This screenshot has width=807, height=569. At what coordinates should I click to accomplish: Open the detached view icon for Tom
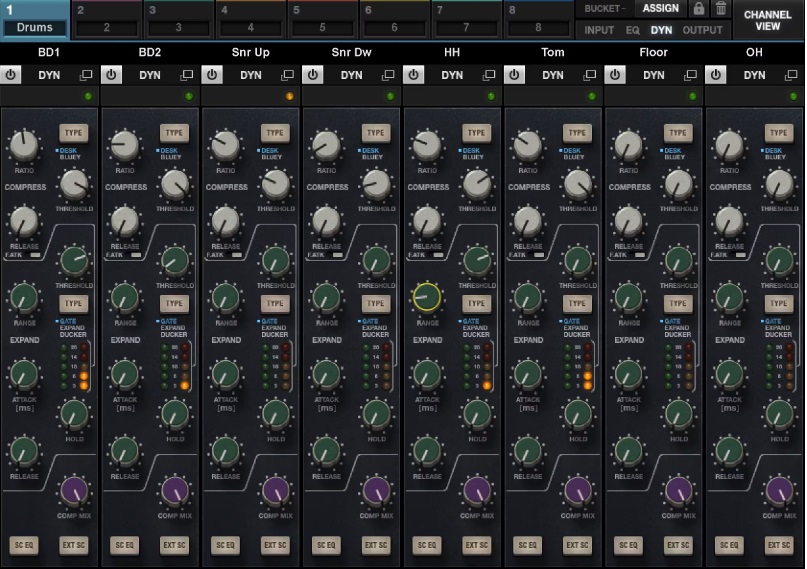click(590, 75)
